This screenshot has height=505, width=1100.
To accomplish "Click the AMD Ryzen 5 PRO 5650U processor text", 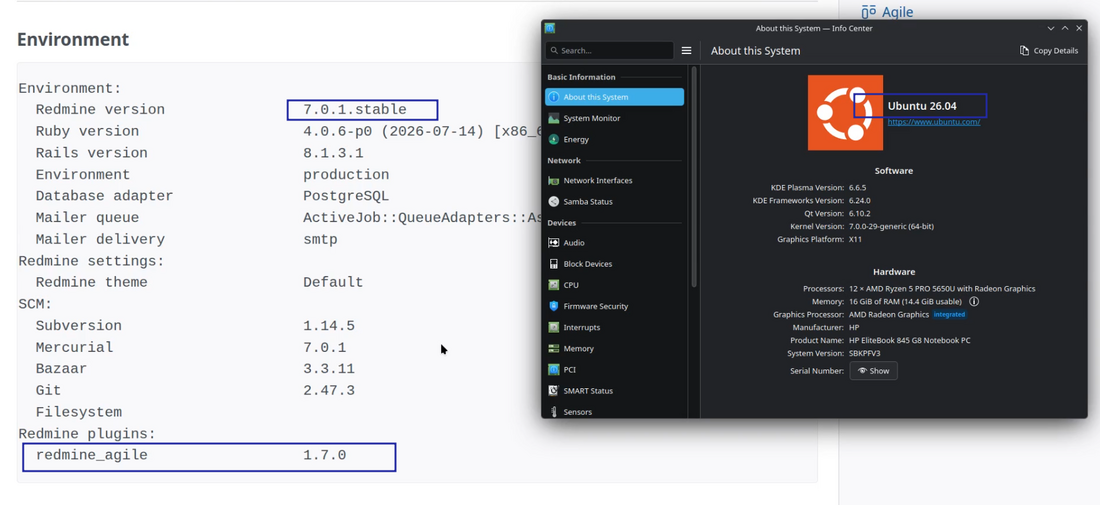I will pos(942,288).
